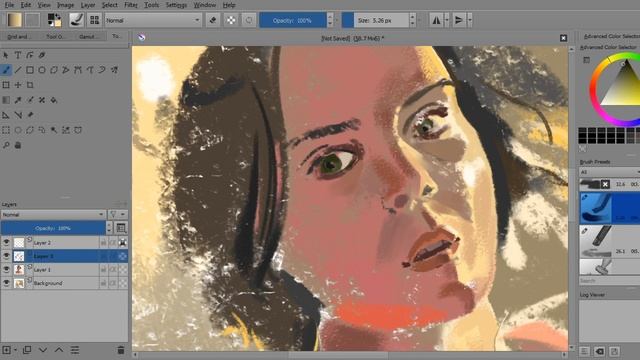Viewport: 640px width, 360px height.
Task: Pick the Ellipse shape tool
Action: pos(42,70)
